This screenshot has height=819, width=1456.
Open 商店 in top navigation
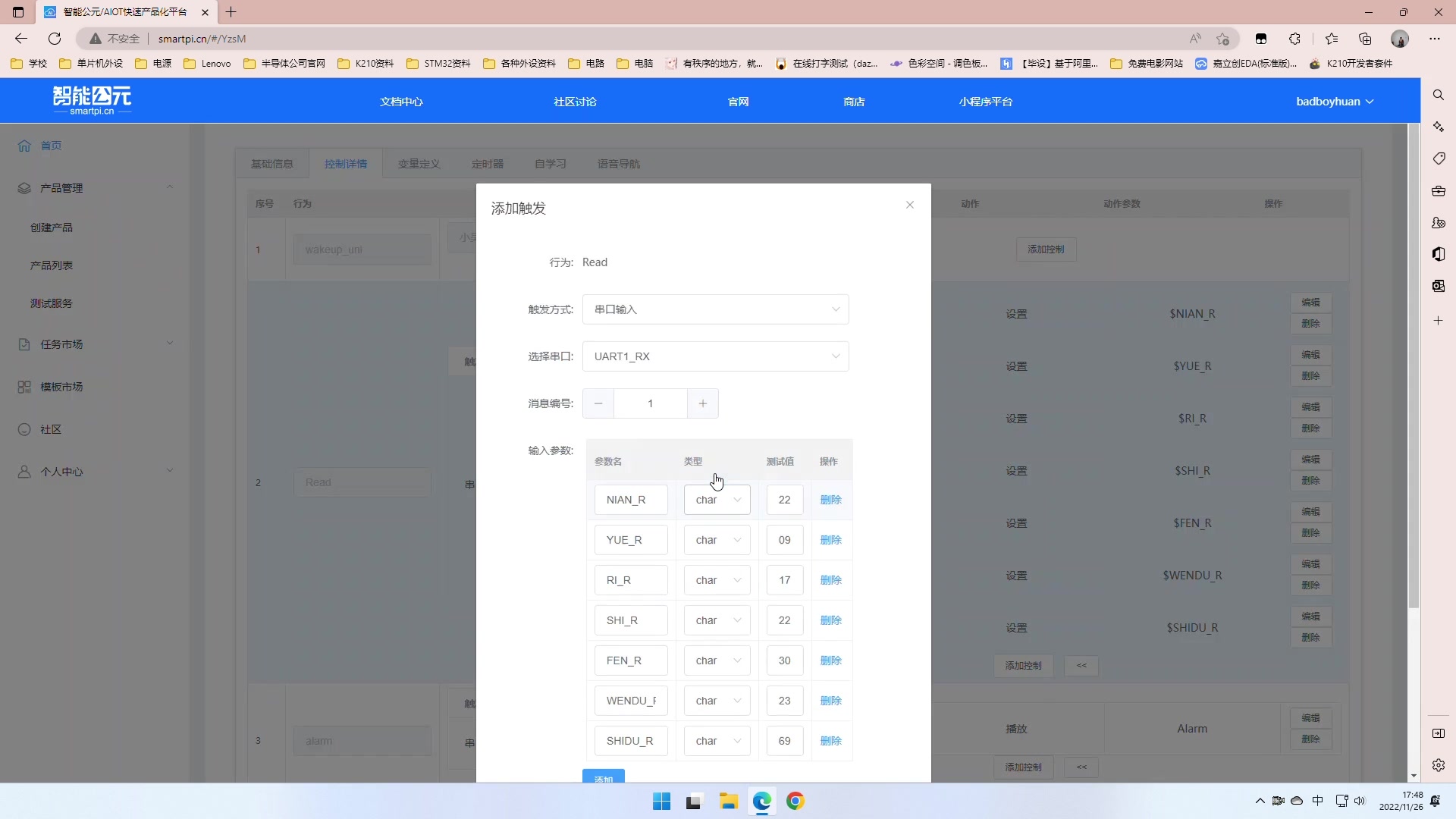coord(854,102)
